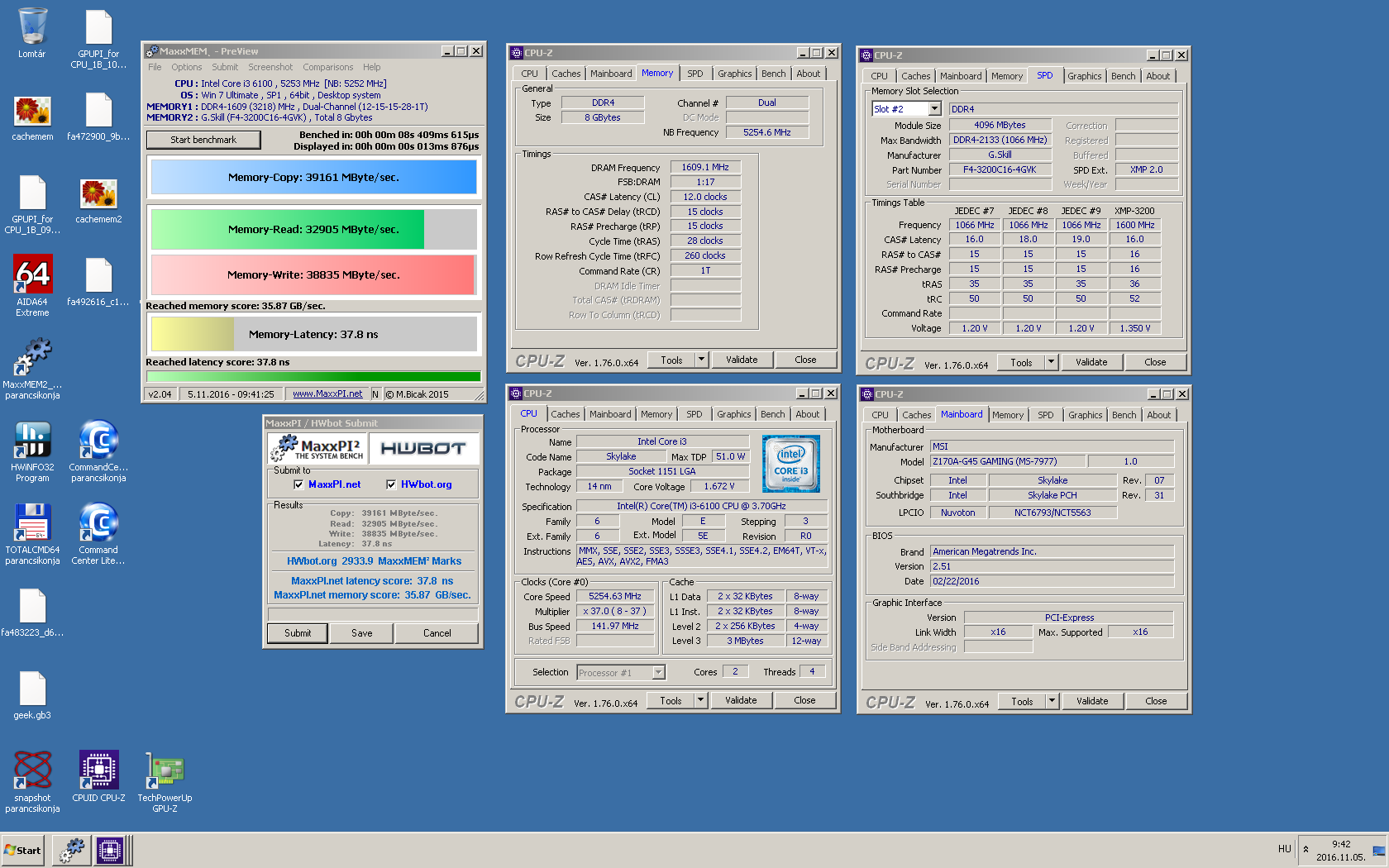The width and height of the screenshot is (1389, 868).
Task: Click the HU language indicator in taskbar
Action: (x=1284, y=849)
